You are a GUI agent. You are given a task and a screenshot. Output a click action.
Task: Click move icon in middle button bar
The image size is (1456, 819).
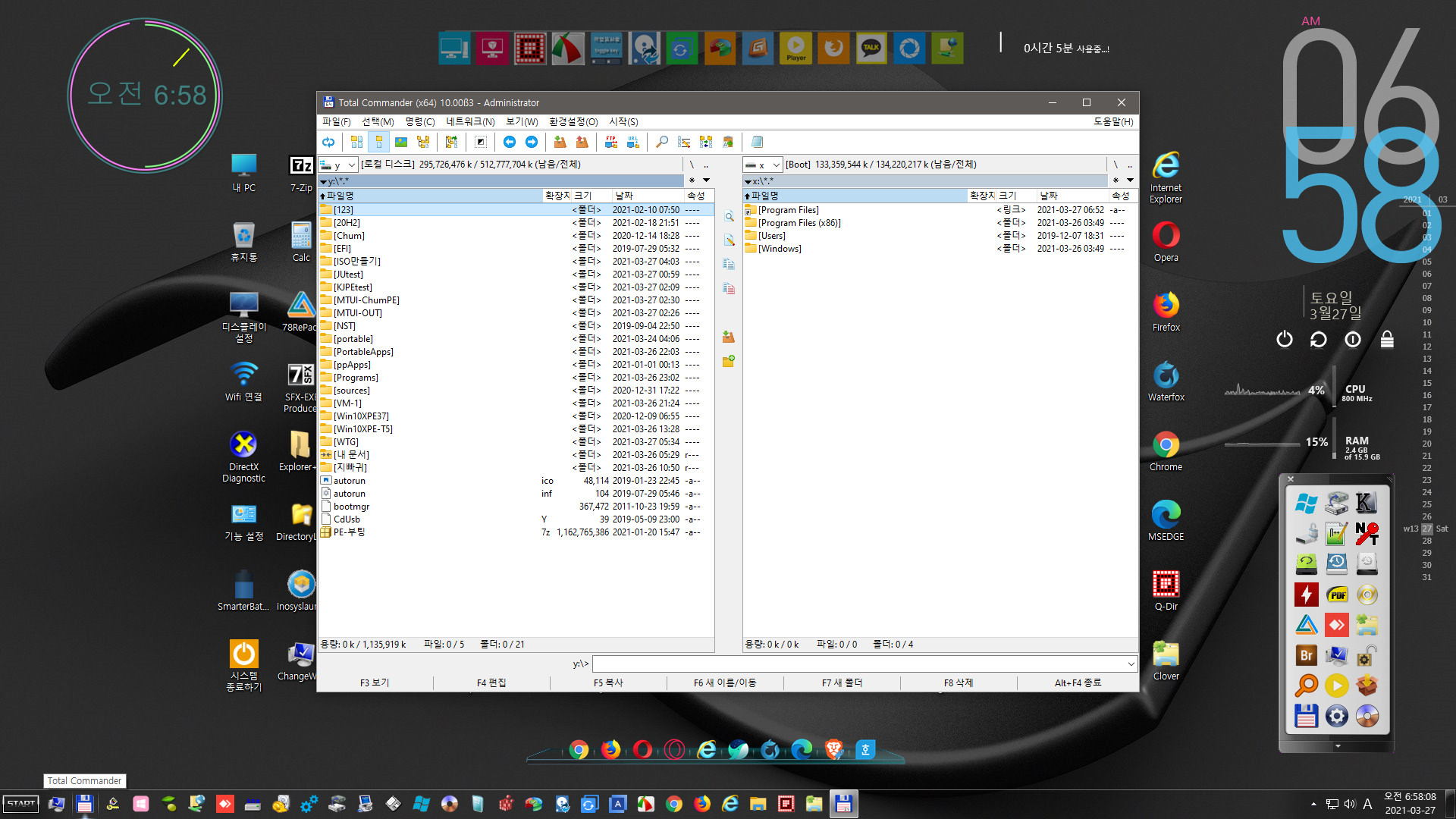tap(729, 289)
